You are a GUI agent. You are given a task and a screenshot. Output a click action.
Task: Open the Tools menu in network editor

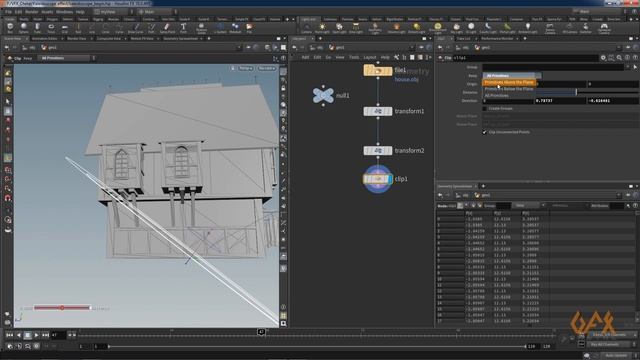(x=354, y=58)
